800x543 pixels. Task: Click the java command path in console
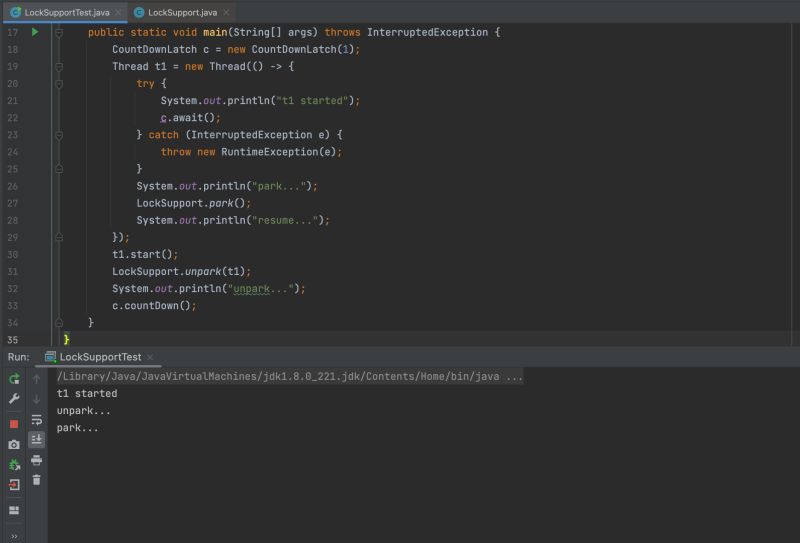pyautogui.click(x=290, y=377)
